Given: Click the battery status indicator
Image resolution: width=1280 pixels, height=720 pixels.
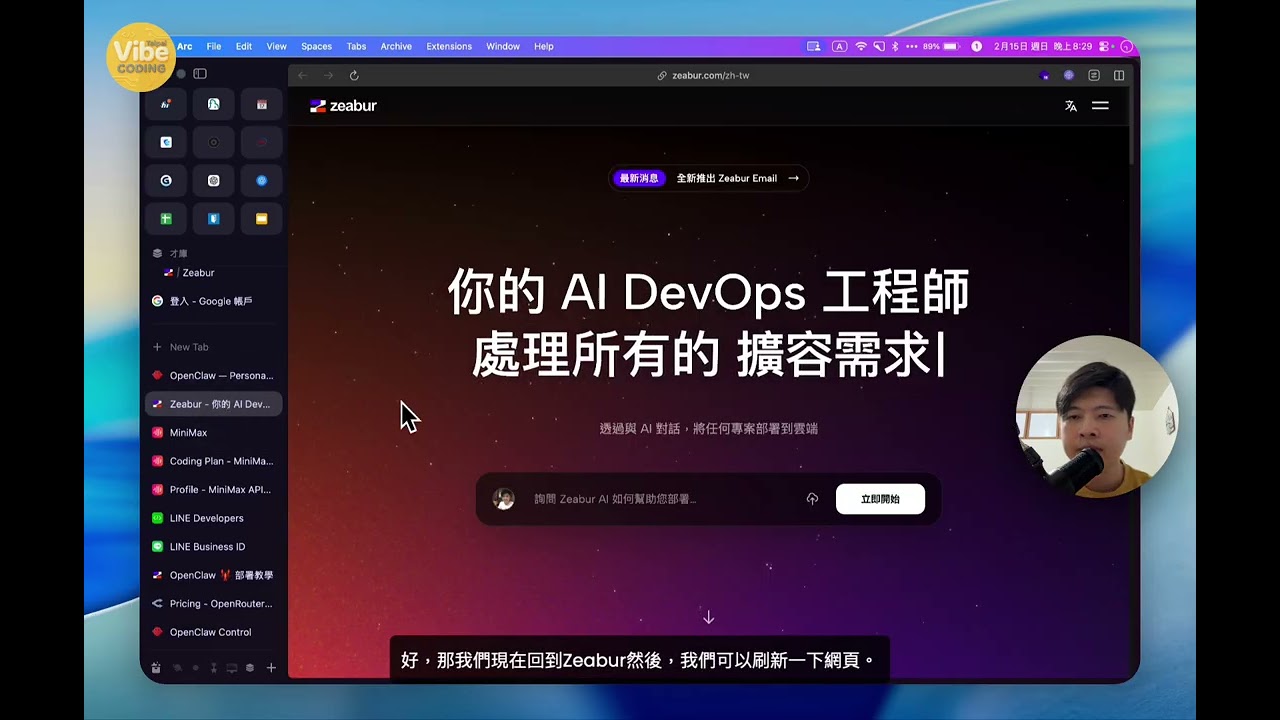Looking at the screenshot, I should 940,46.
